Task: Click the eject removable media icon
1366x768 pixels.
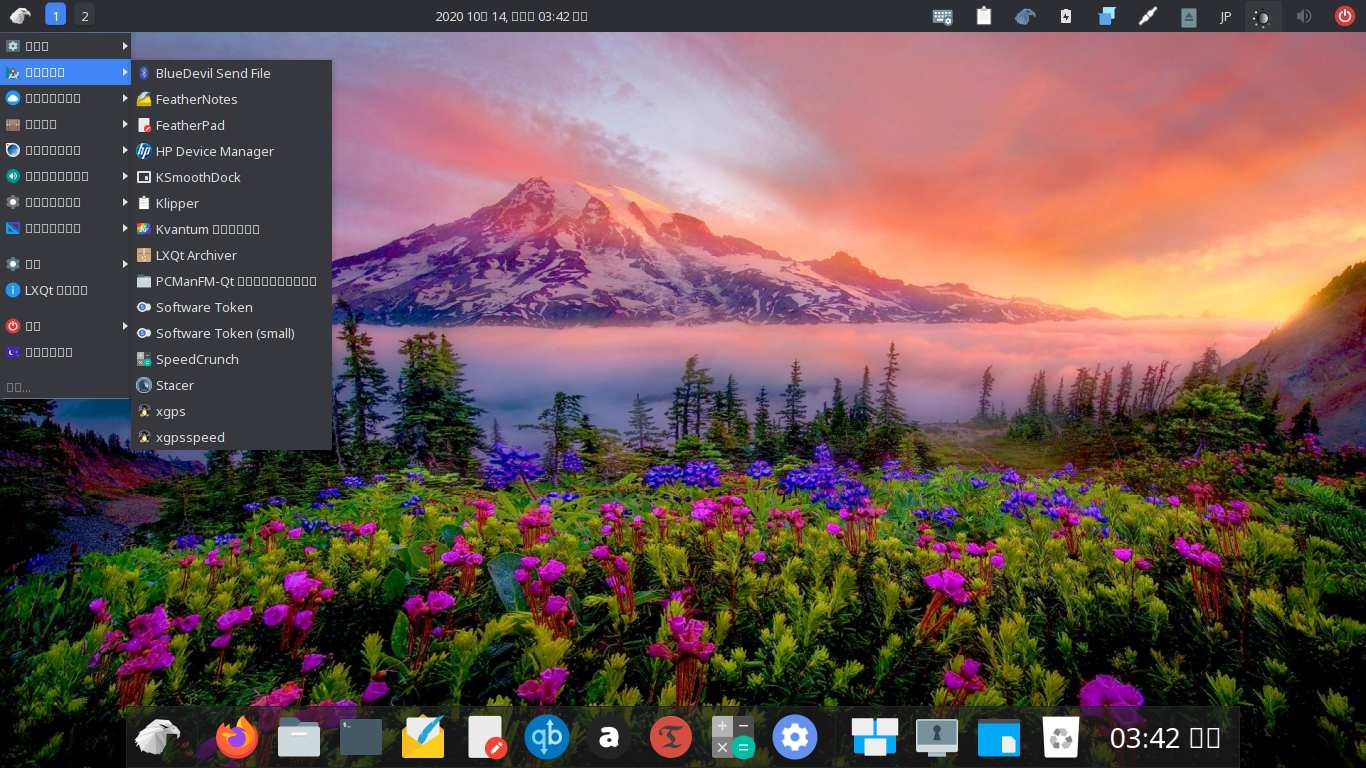Action: [x=1188, y=16]
